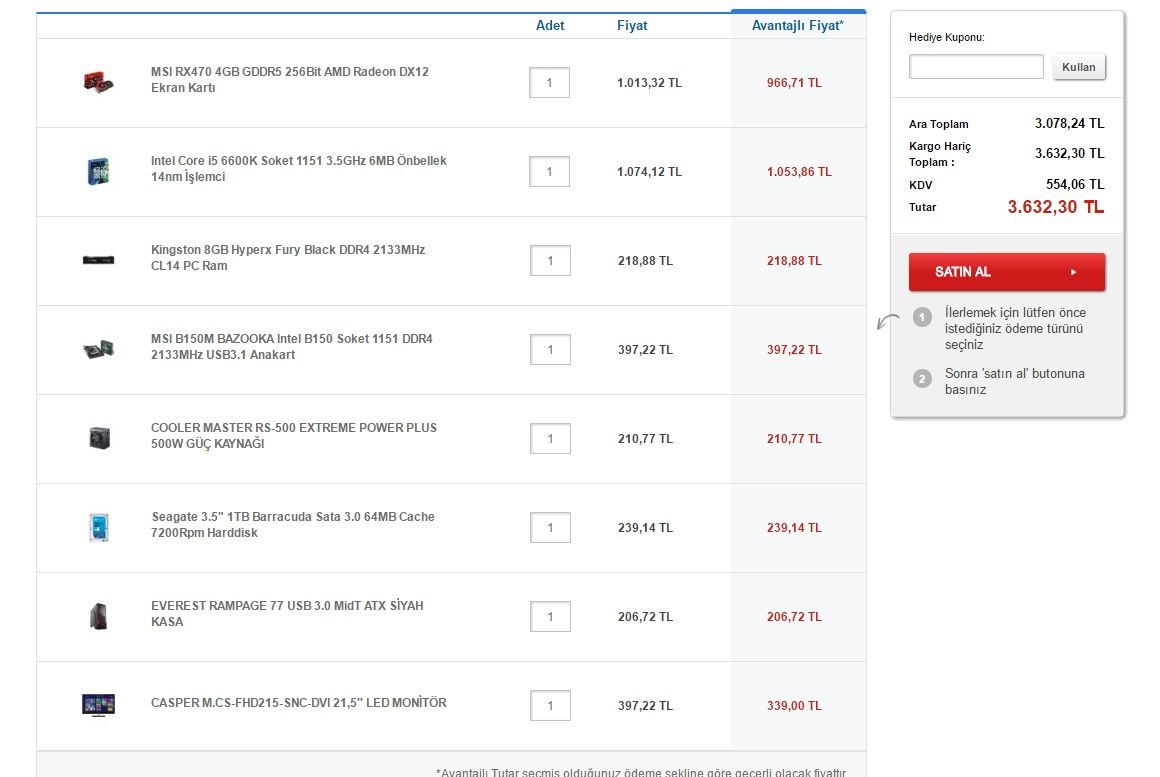Click discounted price 966,71 TL
This screenshot has width=1160, height=777.
tap(794, 83)
